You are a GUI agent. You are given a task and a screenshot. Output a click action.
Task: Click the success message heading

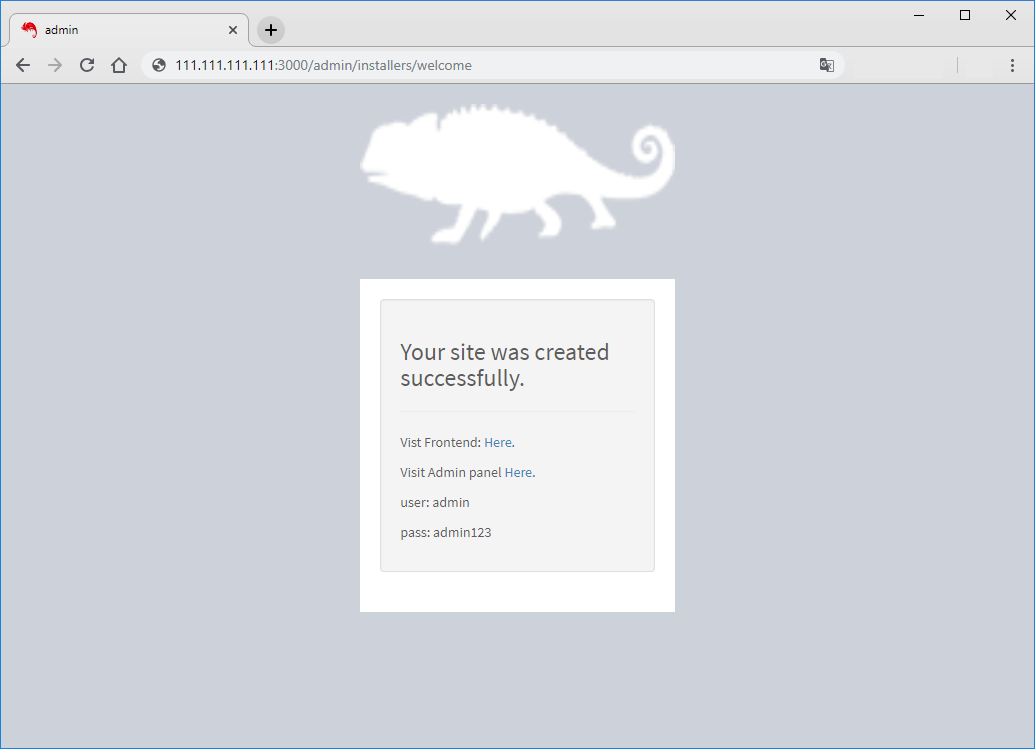tap(504, 365)
